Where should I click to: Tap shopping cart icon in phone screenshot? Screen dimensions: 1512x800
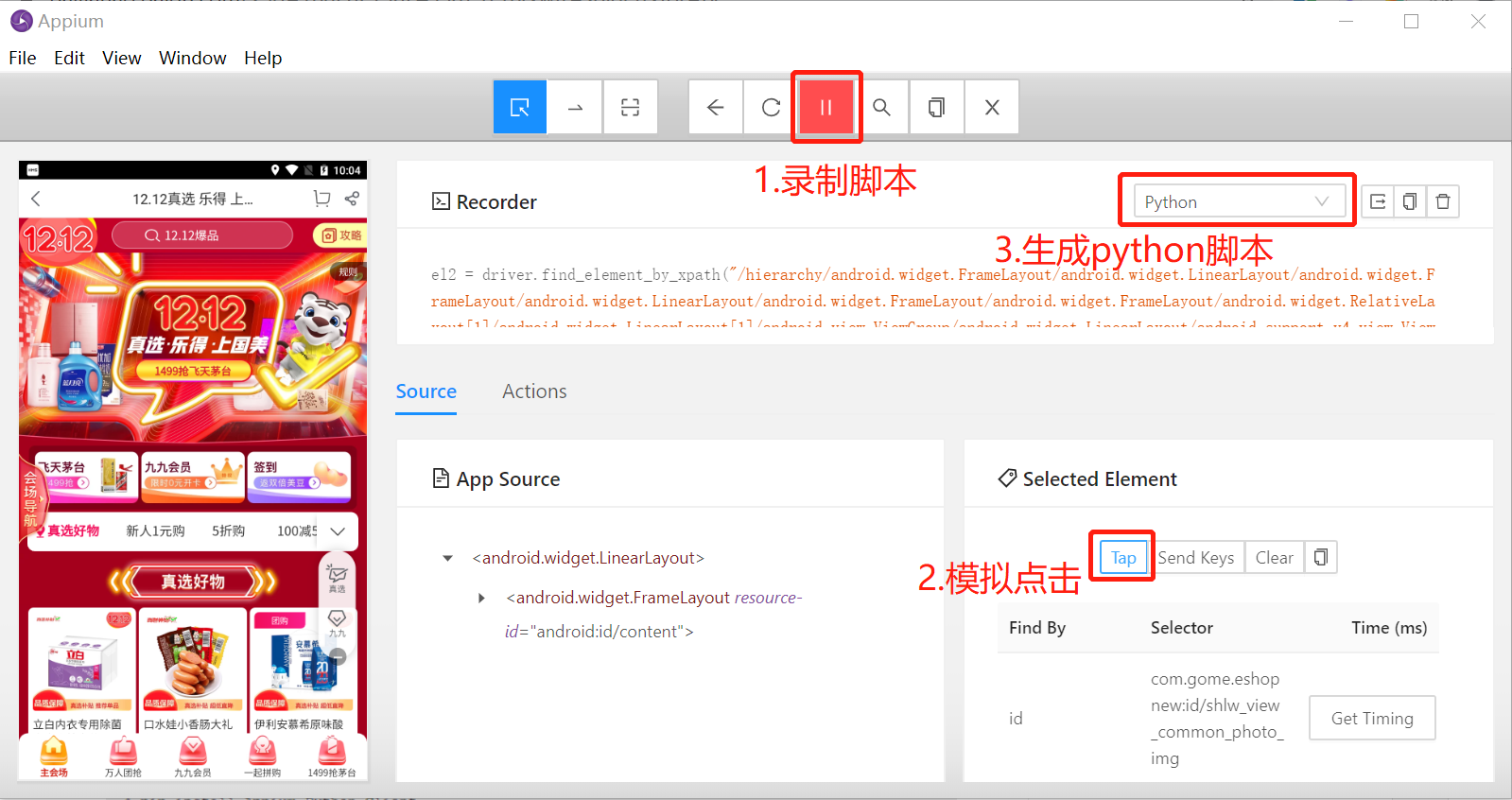pyautogui.click(x=322, y=199)
